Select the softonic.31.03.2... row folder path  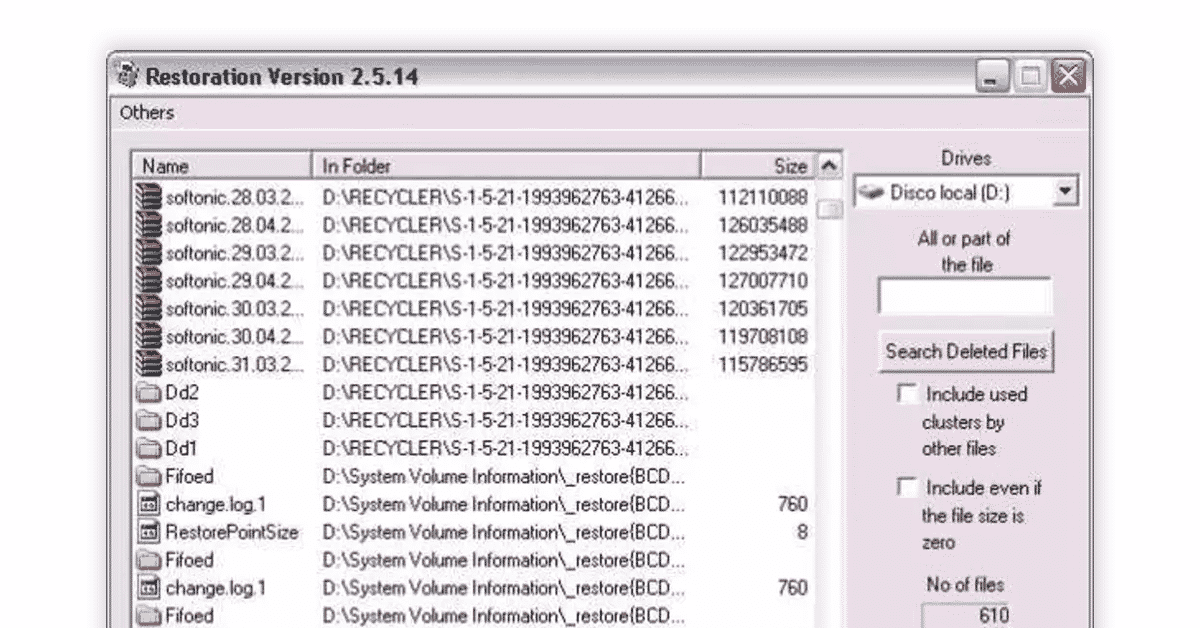pos(505,365)
